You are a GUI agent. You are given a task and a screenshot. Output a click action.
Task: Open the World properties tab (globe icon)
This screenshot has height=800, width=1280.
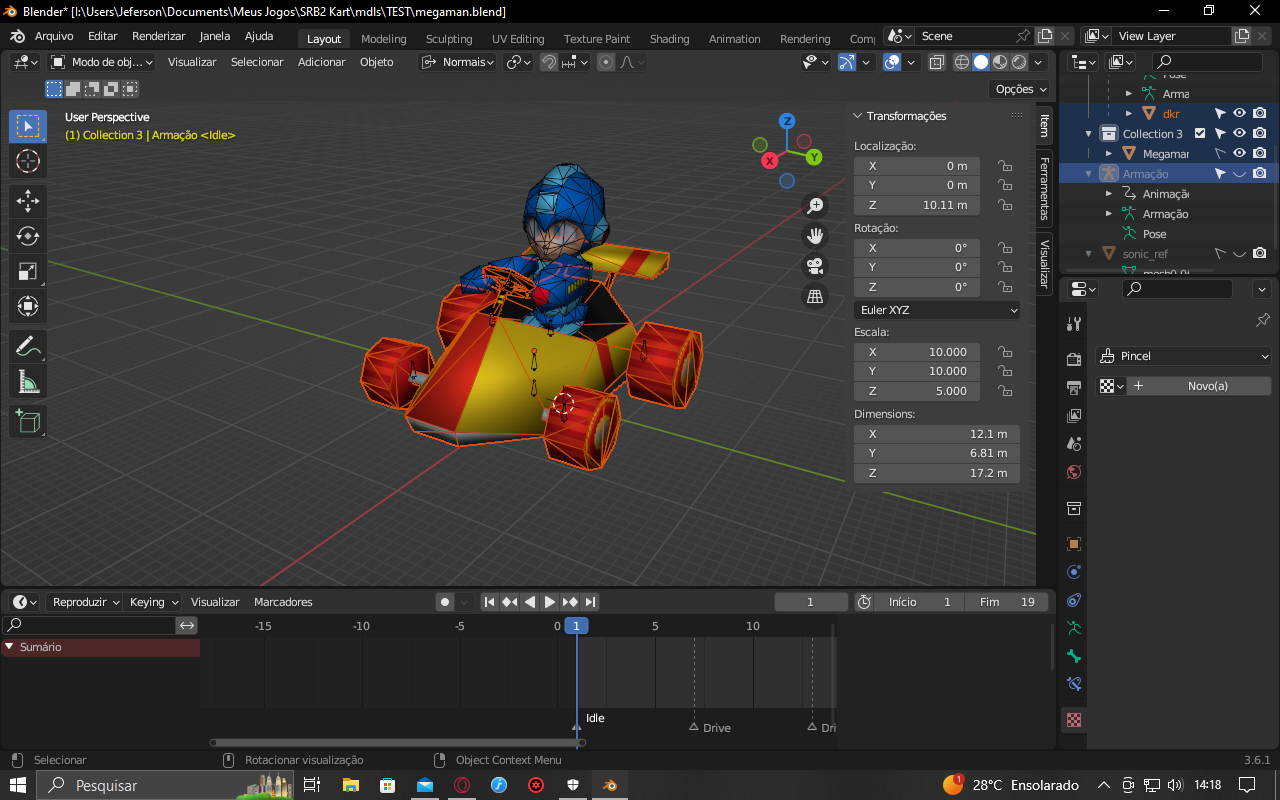point(1074,471)
